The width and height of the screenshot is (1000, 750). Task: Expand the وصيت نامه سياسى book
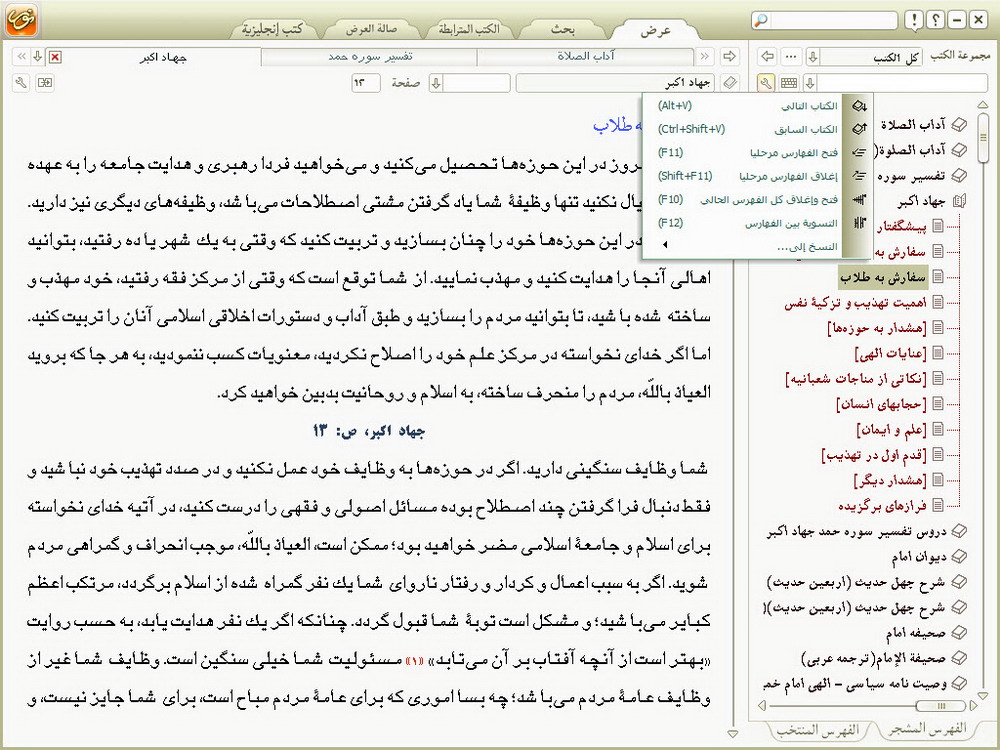[x=959, y=684]
